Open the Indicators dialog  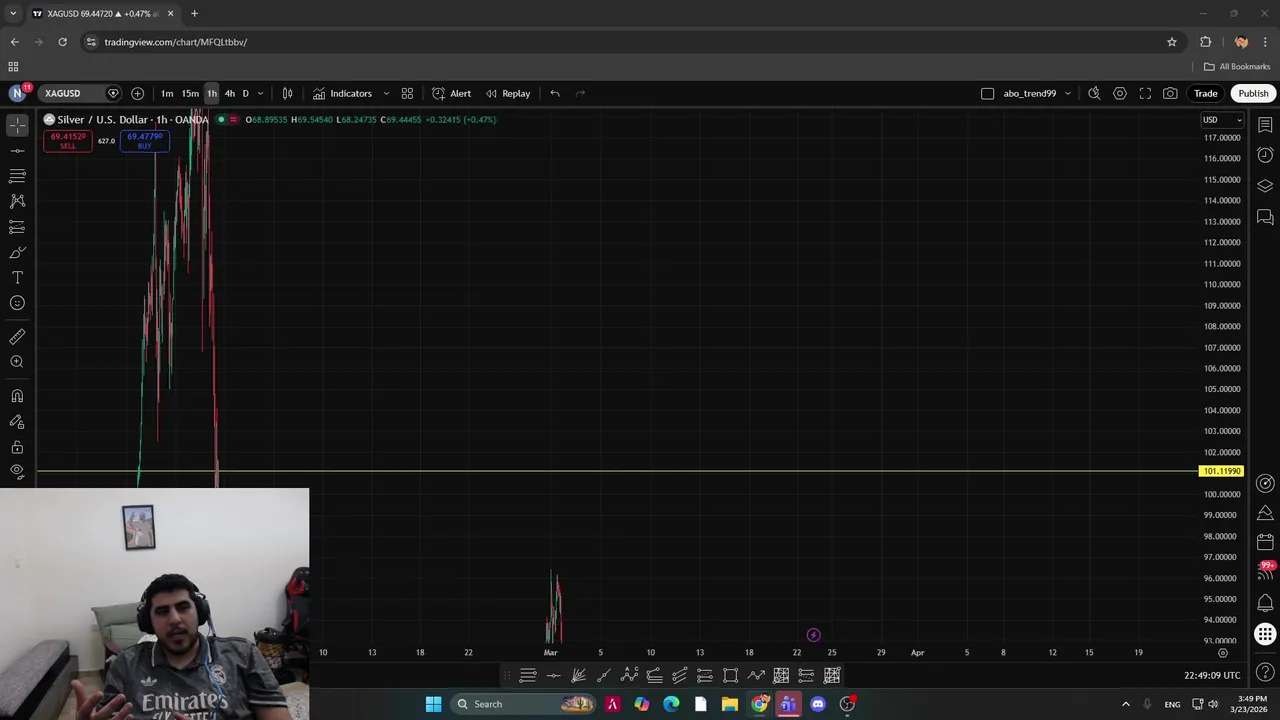342,93
